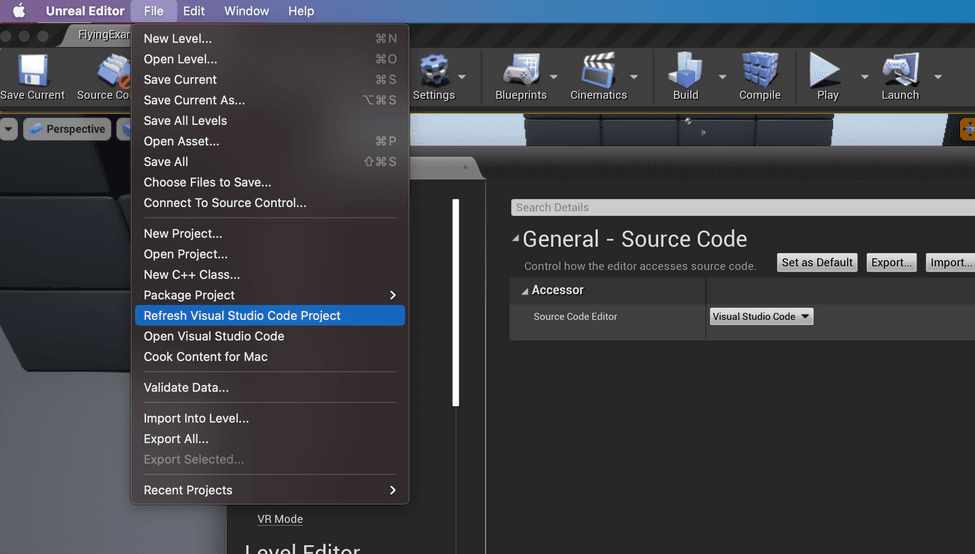Viewport: 975px width, 554px height.
Task: Expand the Settings dropdown arrow
Action: pos(462,76)
